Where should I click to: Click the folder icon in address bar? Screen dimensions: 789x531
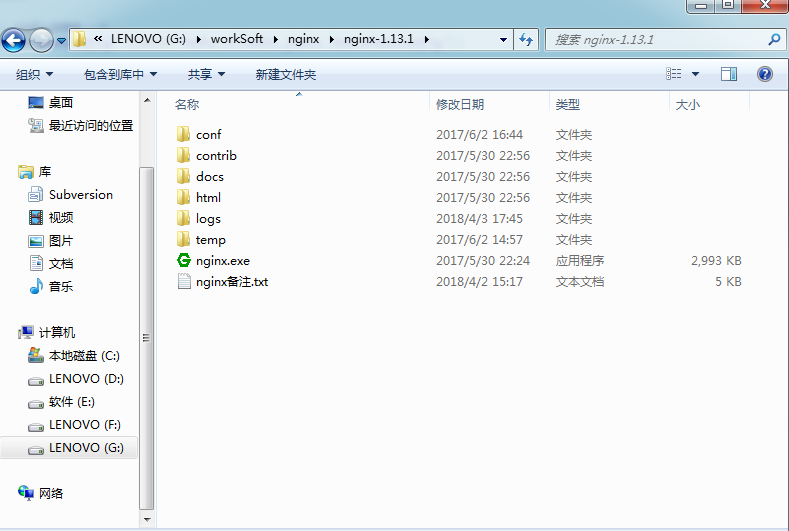80,39
